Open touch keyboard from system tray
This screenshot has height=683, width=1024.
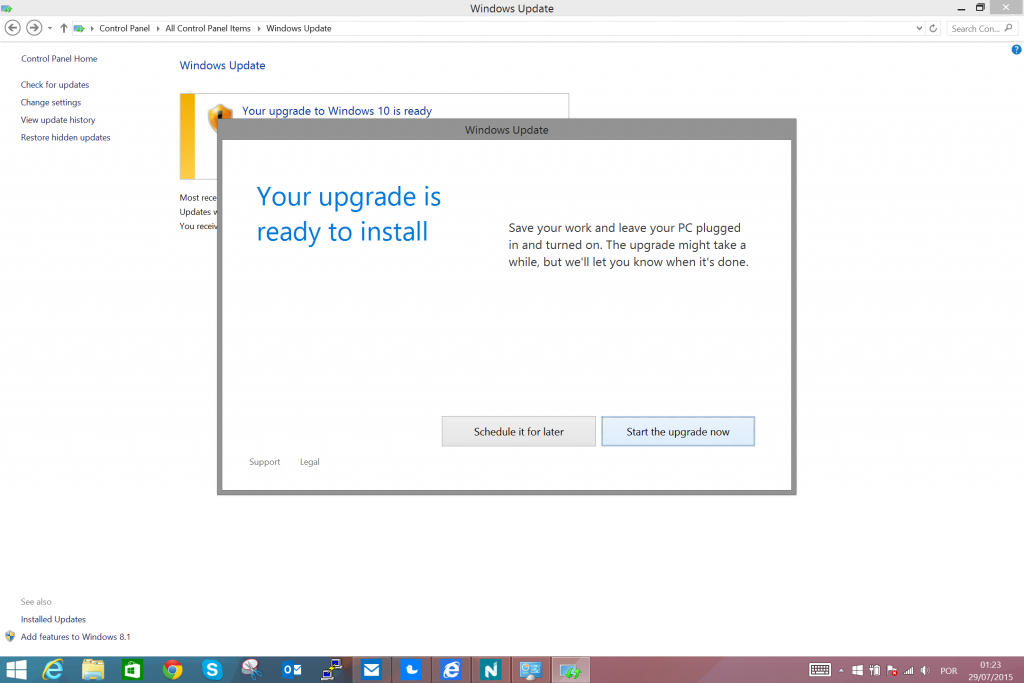pos(820,670)
